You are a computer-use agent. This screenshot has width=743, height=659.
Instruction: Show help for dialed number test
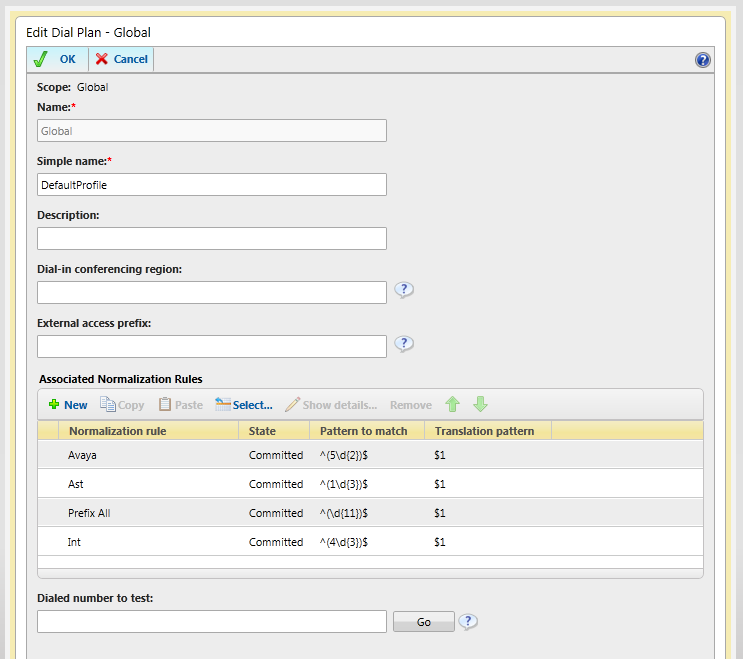tap(468, 622)
